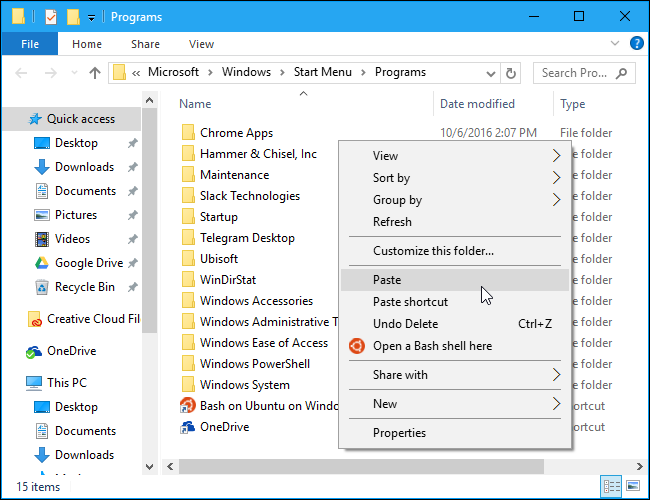Click the blue File button

pos(29,44)
